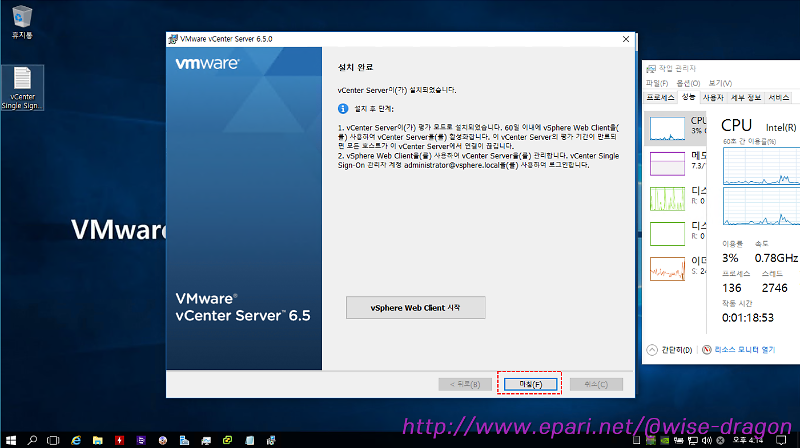
Task: Click 2746 thread count value
Action: coord(774,288)
